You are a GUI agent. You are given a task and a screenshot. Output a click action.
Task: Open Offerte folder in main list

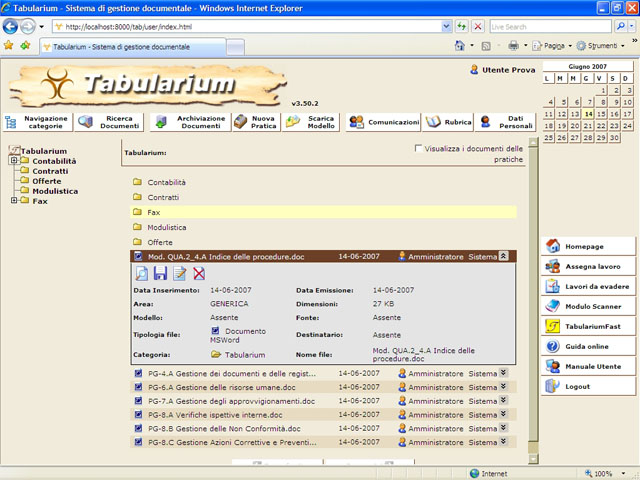[160, 242]
